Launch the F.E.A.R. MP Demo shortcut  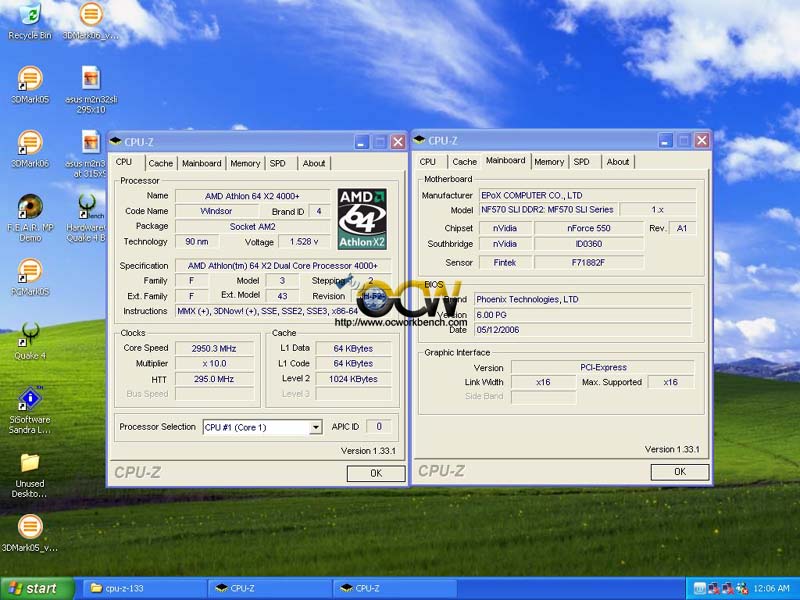pyautogui.click(x=30, y=218)
